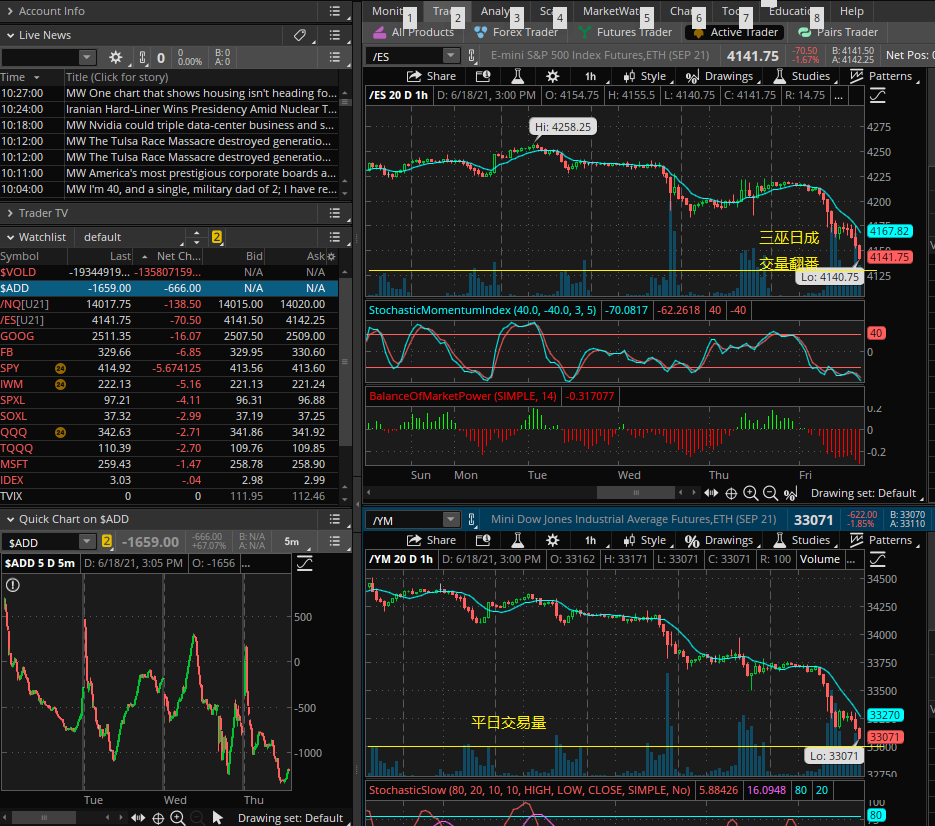The width and height of the screenshot is (935, 826).
Task: Customize watchlist columns gear icon
Action: point(332,256)
